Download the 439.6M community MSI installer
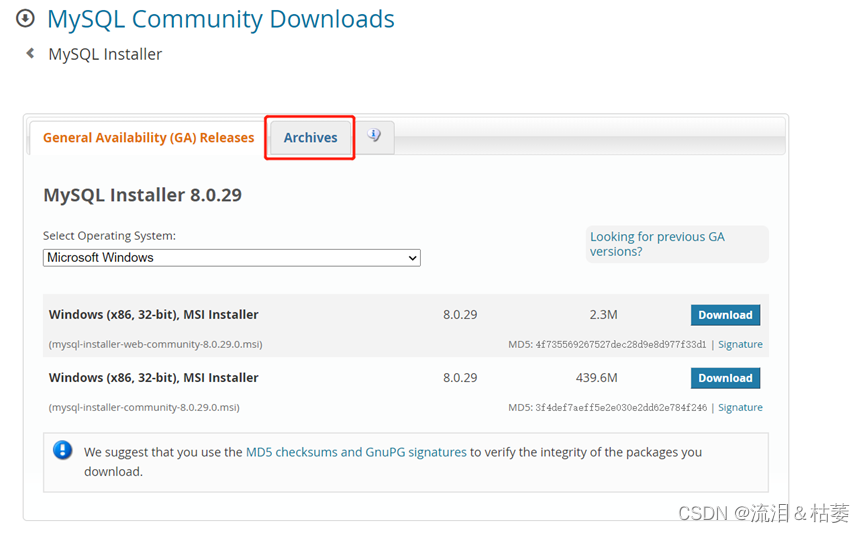 [x=725, y=378]
